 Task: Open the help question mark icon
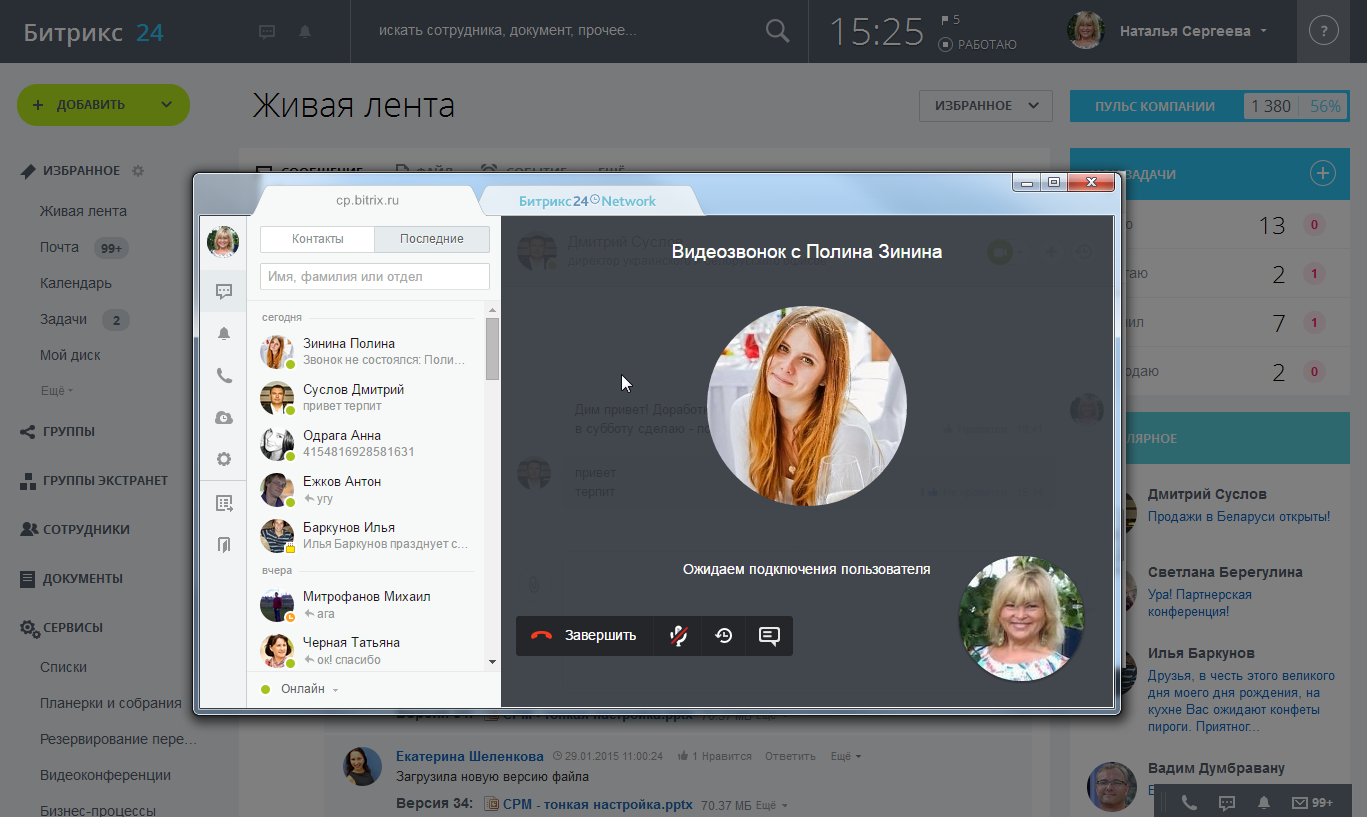click(x=1324, y=31)
